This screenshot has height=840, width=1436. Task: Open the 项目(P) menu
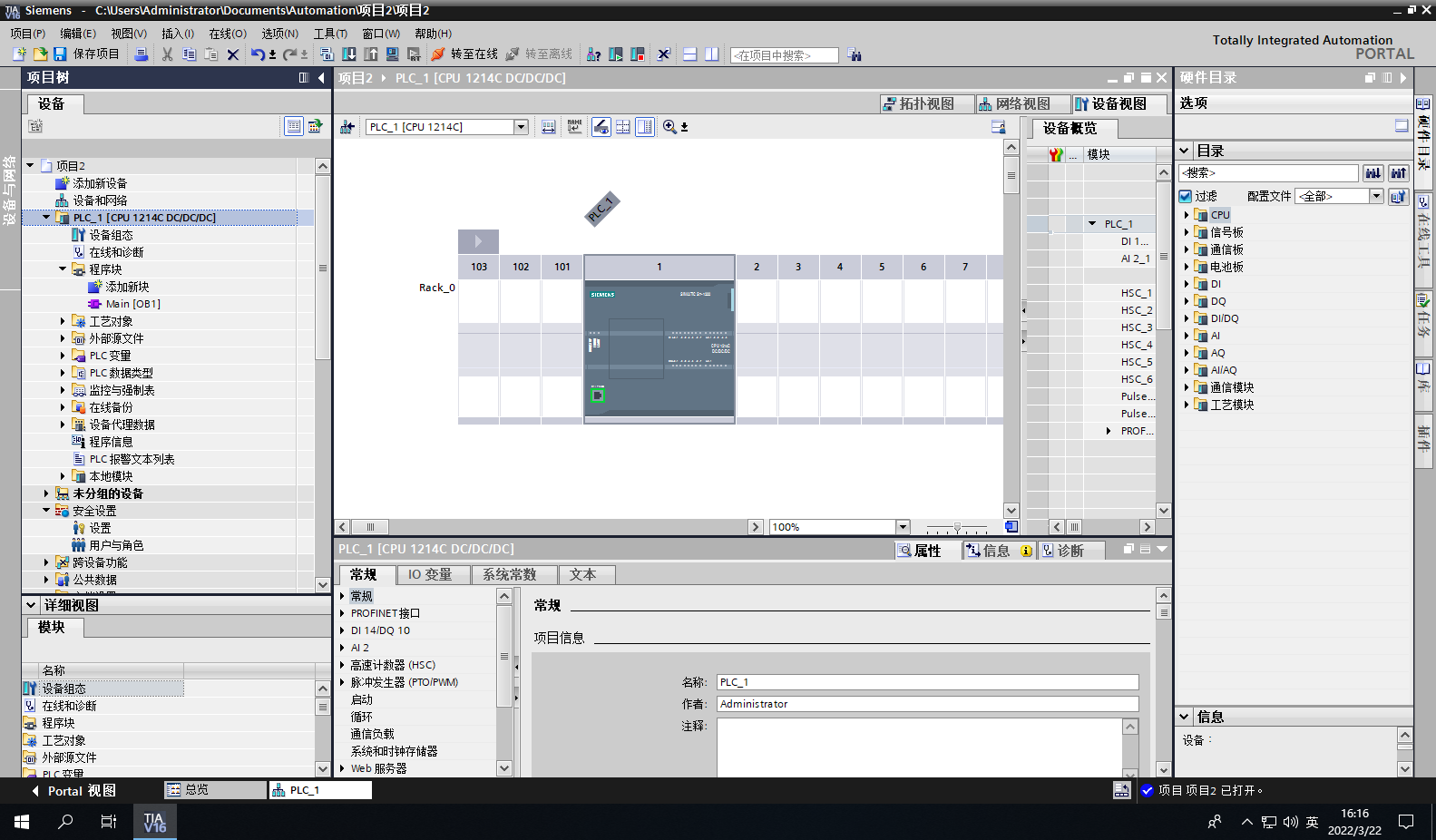coord(28,34)
